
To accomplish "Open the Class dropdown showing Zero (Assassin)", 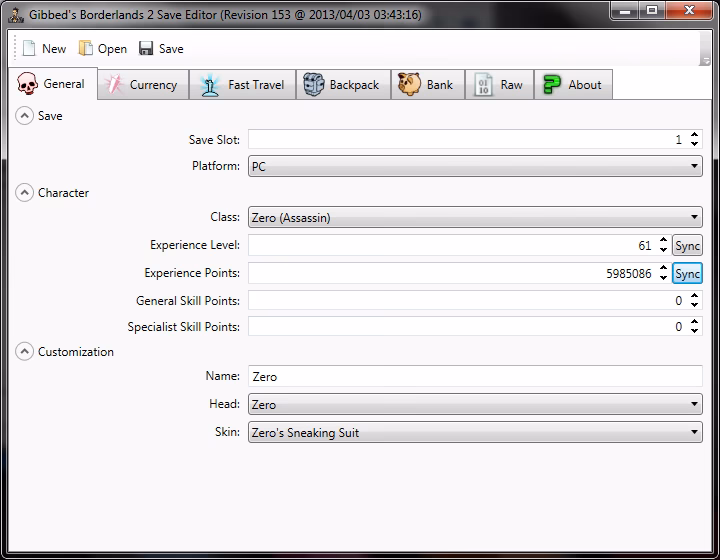I will click(475, 217).
